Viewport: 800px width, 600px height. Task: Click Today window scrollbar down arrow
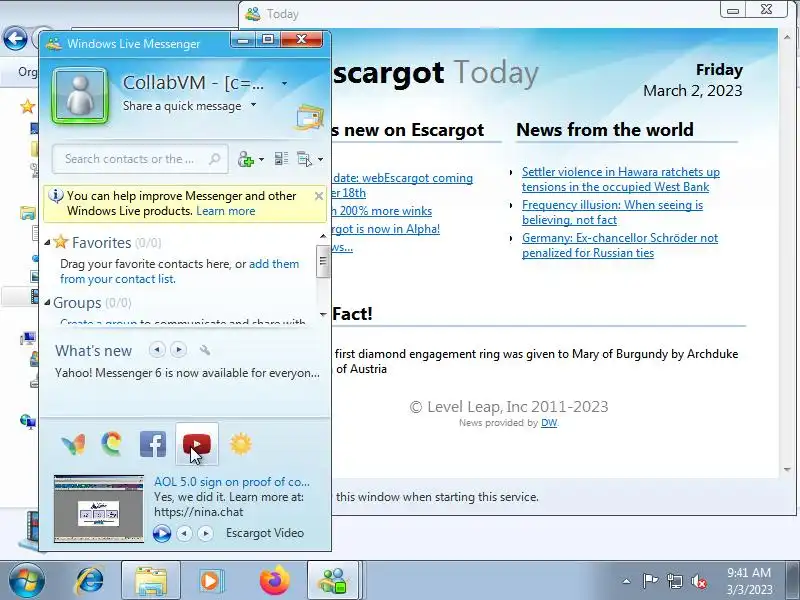(x=788, y=469)
